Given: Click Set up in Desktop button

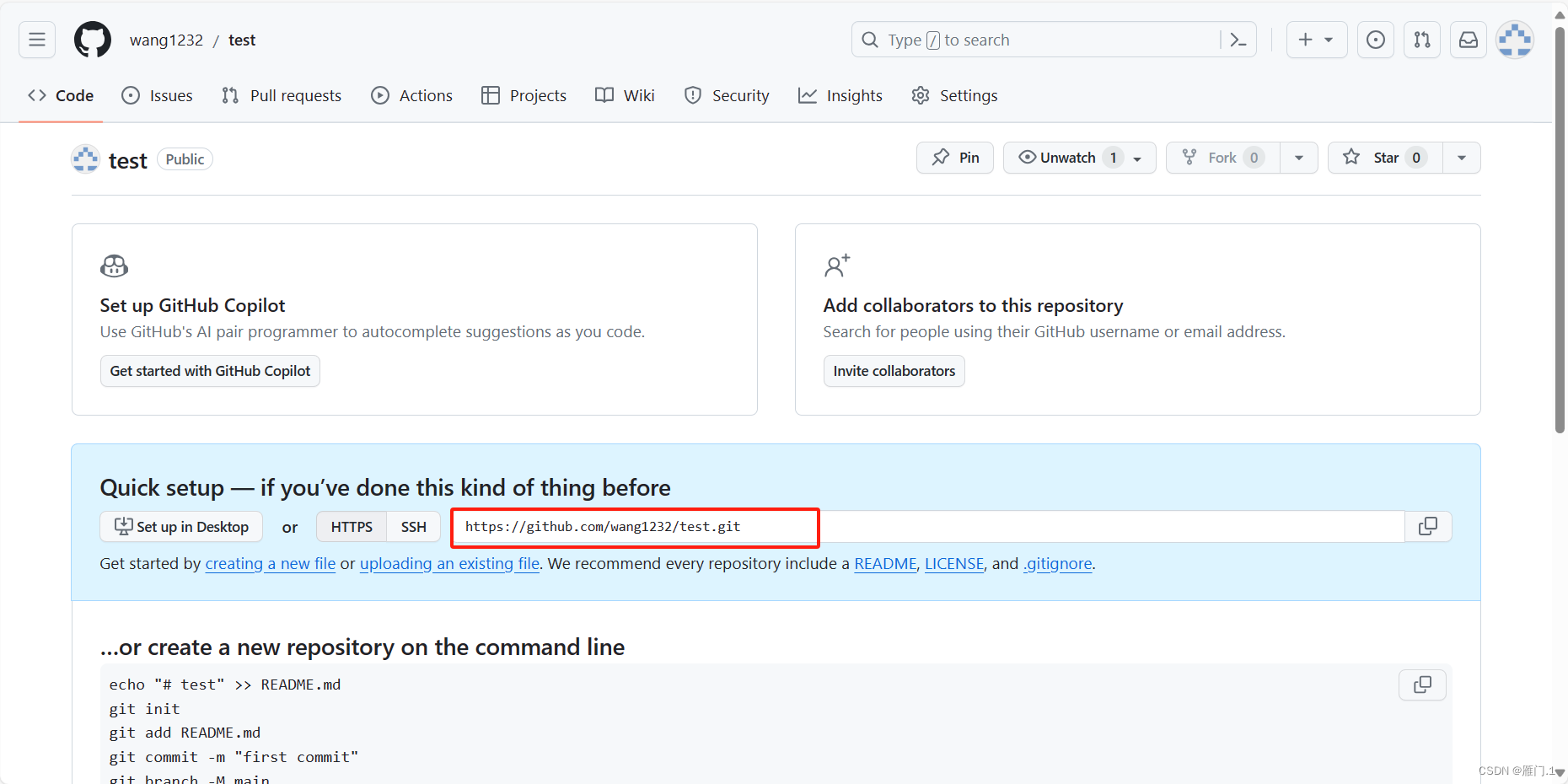Looking at the screenshot, I should coord(181,527).
